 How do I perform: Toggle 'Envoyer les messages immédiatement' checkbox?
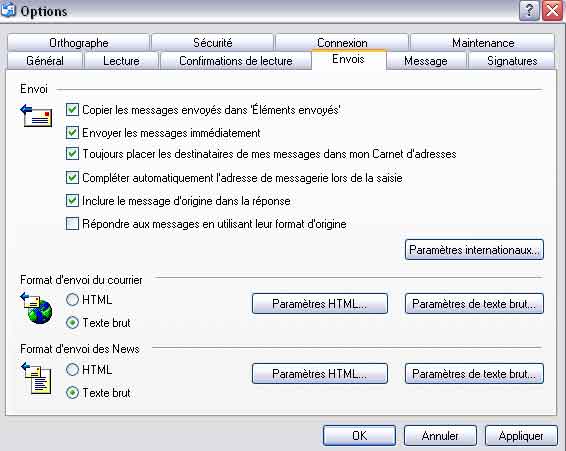[x=73, y=133]
